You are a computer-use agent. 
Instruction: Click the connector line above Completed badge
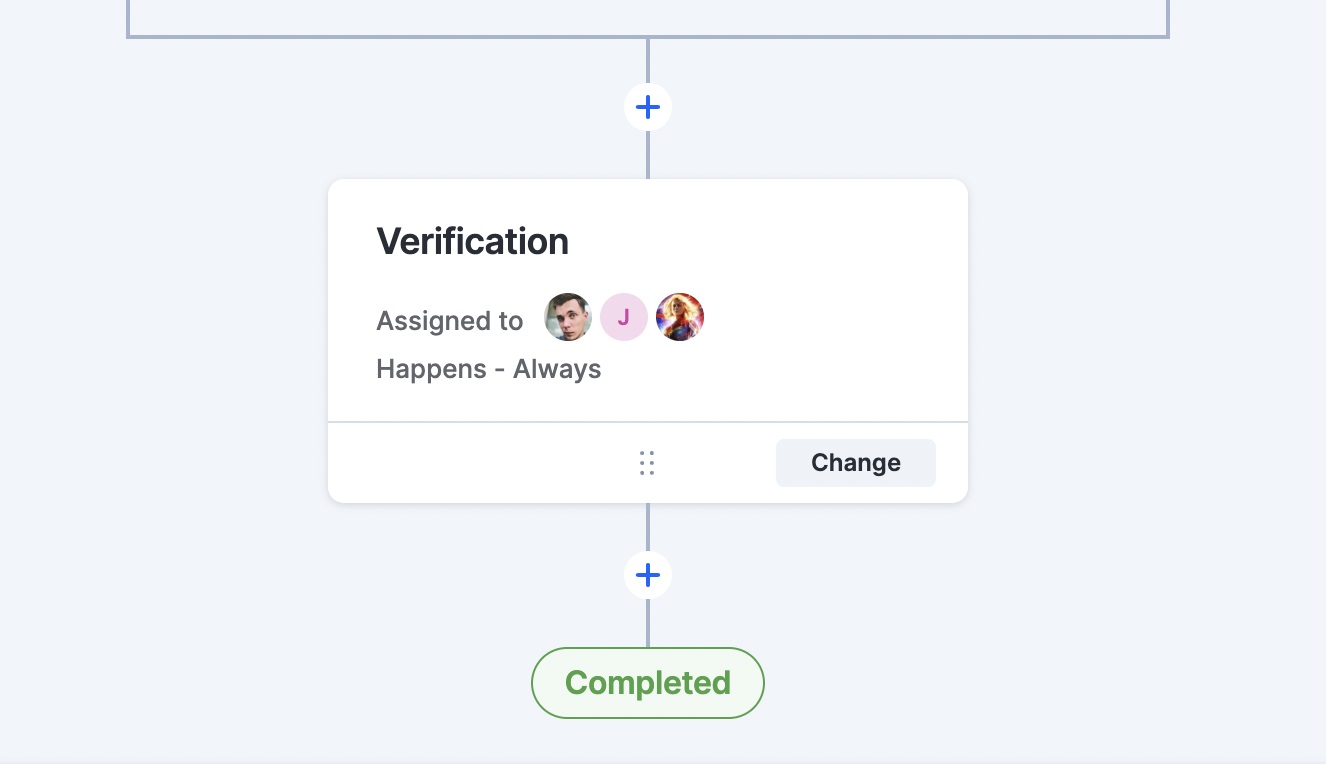(648, 623)
